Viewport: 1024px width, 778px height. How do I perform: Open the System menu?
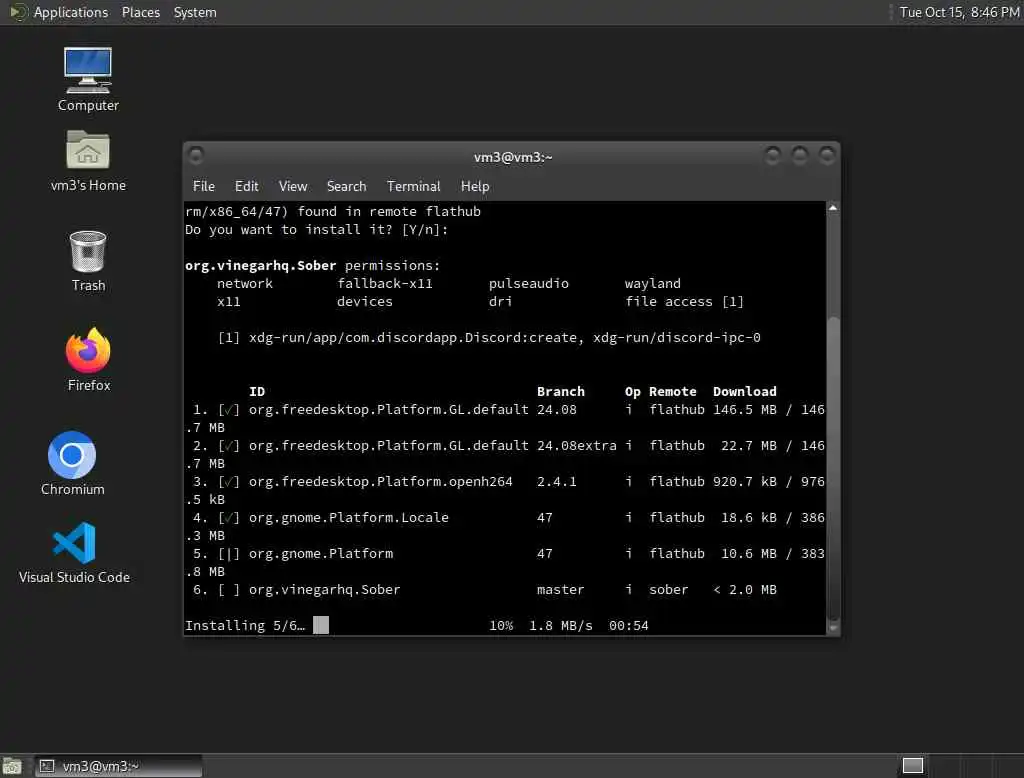195,12
